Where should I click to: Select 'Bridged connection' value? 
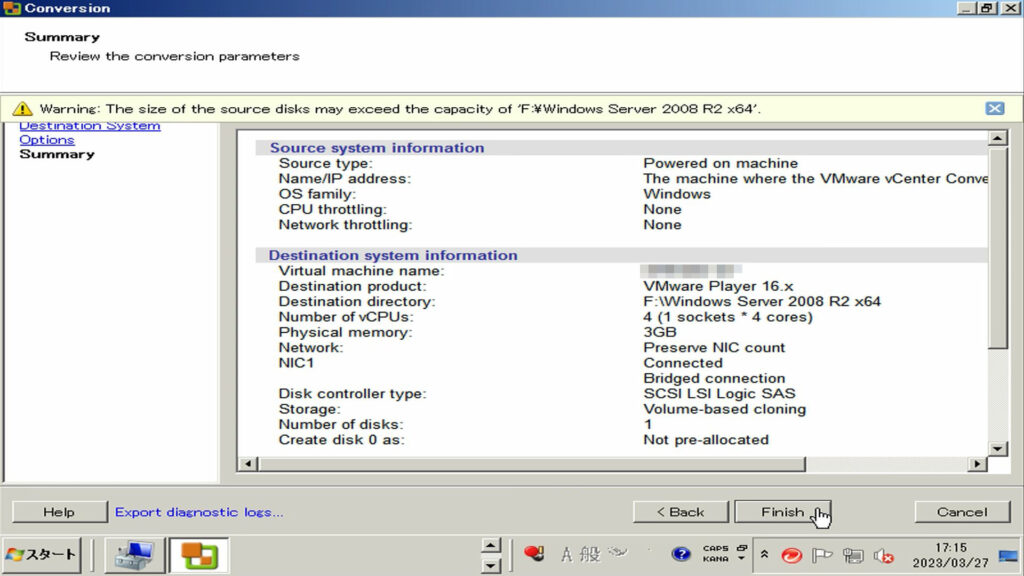[714, 378]
